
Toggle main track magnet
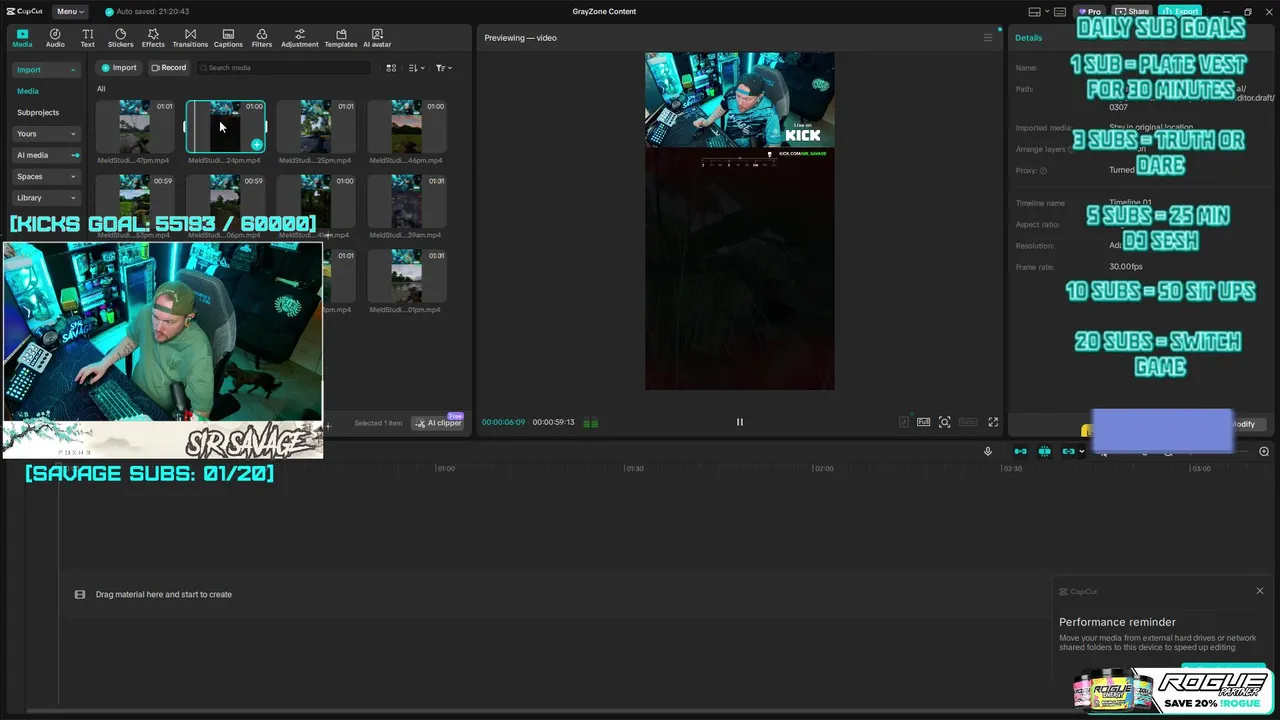tap(1020, 452)
